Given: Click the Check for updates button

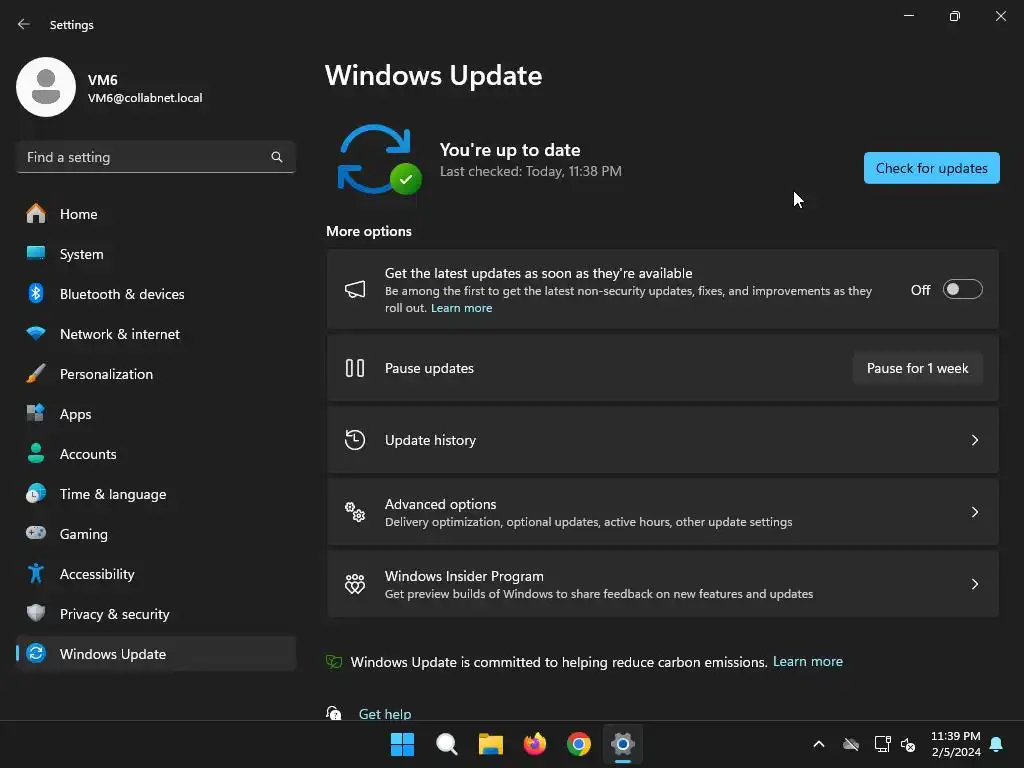Looking at the screenshot, I should (931, 168).
